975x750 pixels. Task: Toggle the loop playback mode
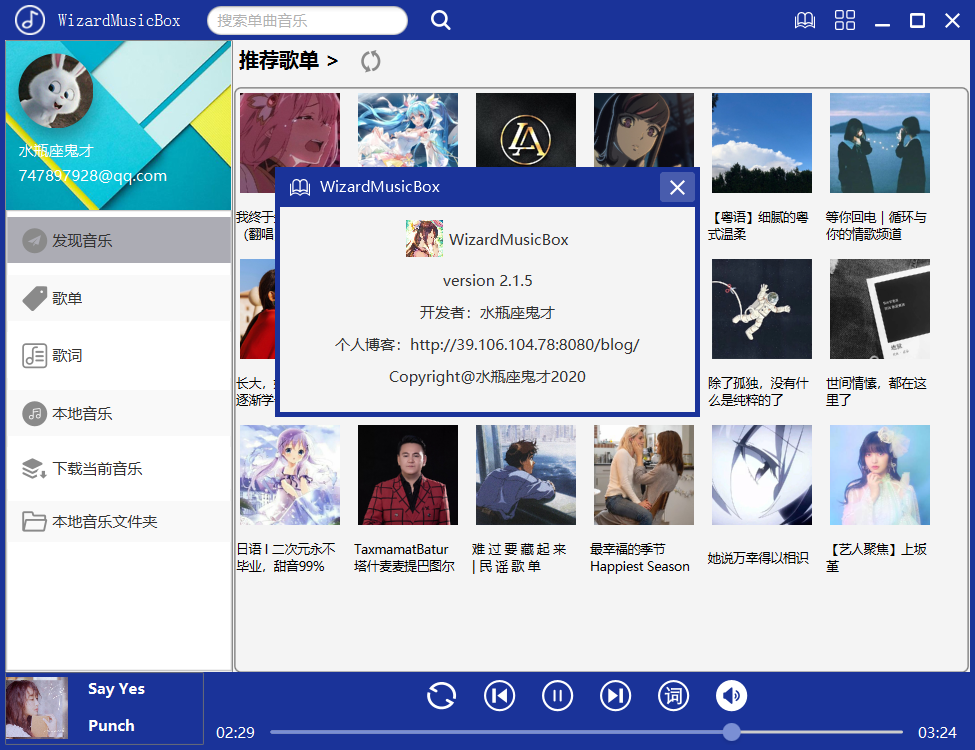pyautogui.click(x=441, y=695)
